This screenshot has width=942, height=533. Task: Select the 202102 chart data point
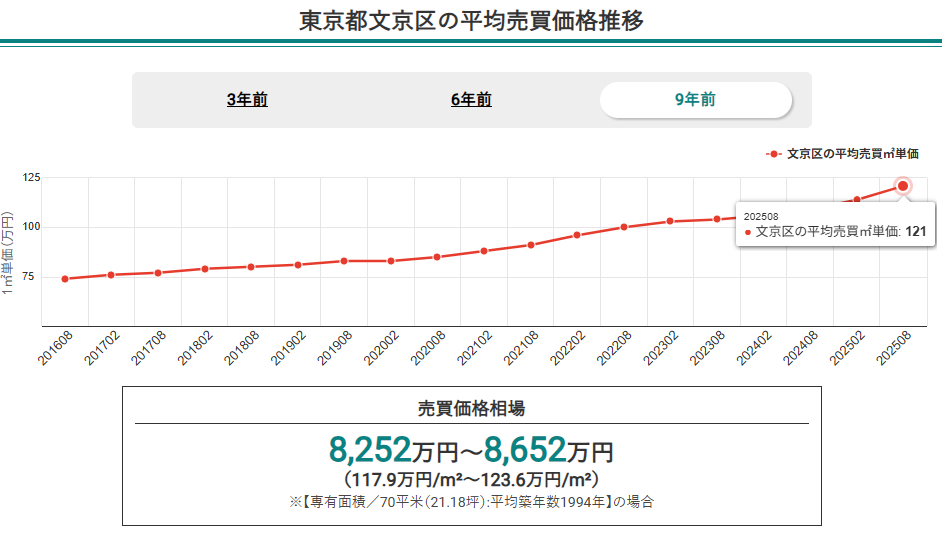tap(484, 251)
